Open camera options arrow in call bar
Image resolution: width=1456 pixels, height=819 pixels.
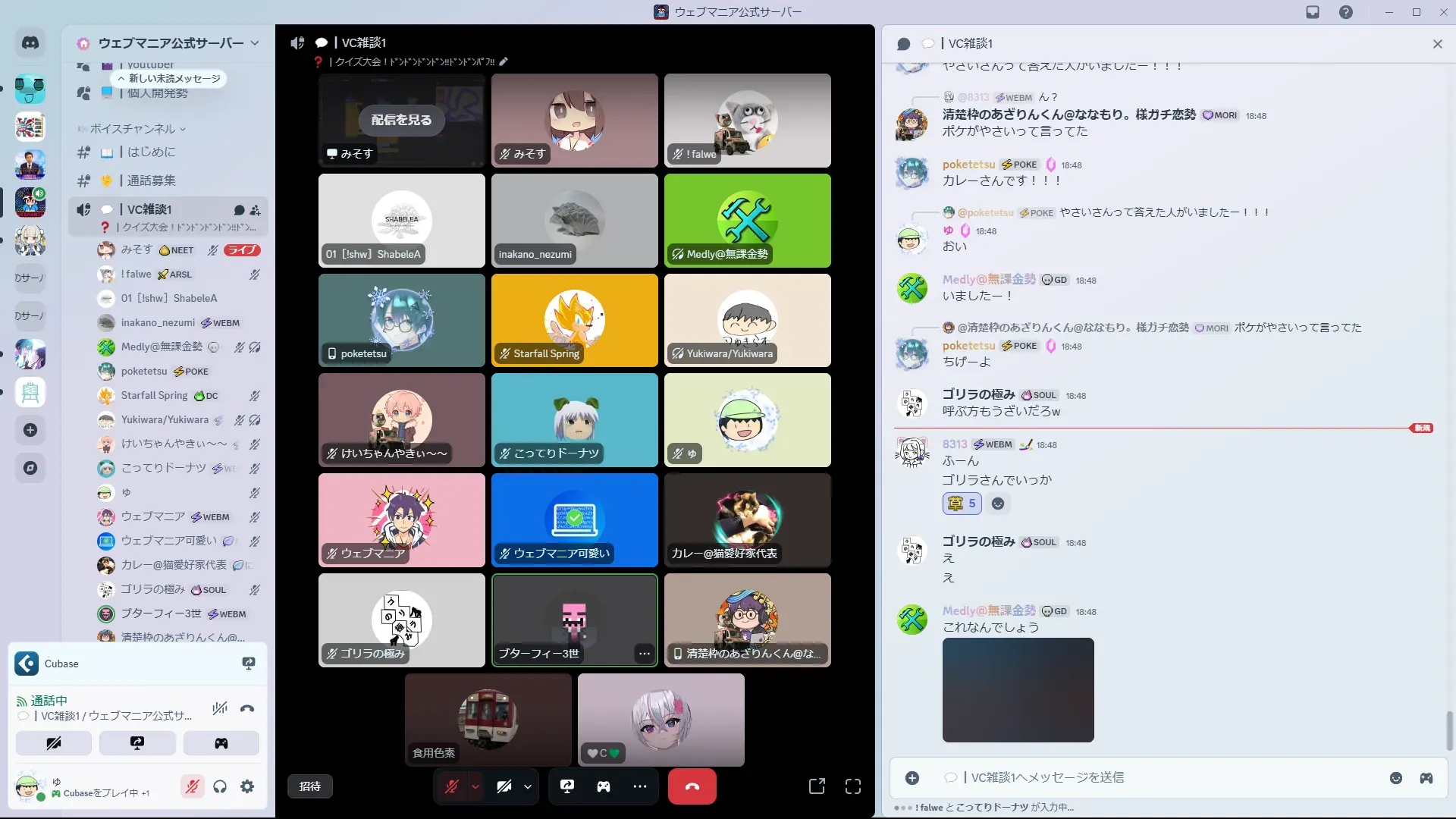(x=528, y=786)
